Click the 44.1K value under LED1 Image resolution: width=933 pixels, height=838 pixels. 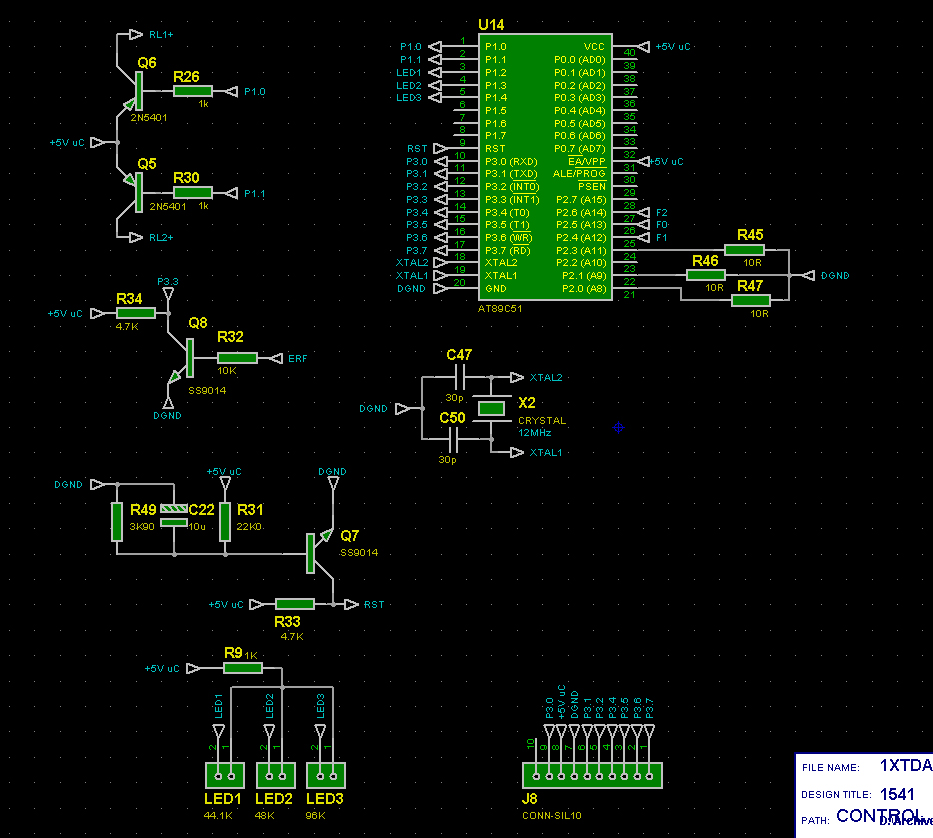pos(218,815)
